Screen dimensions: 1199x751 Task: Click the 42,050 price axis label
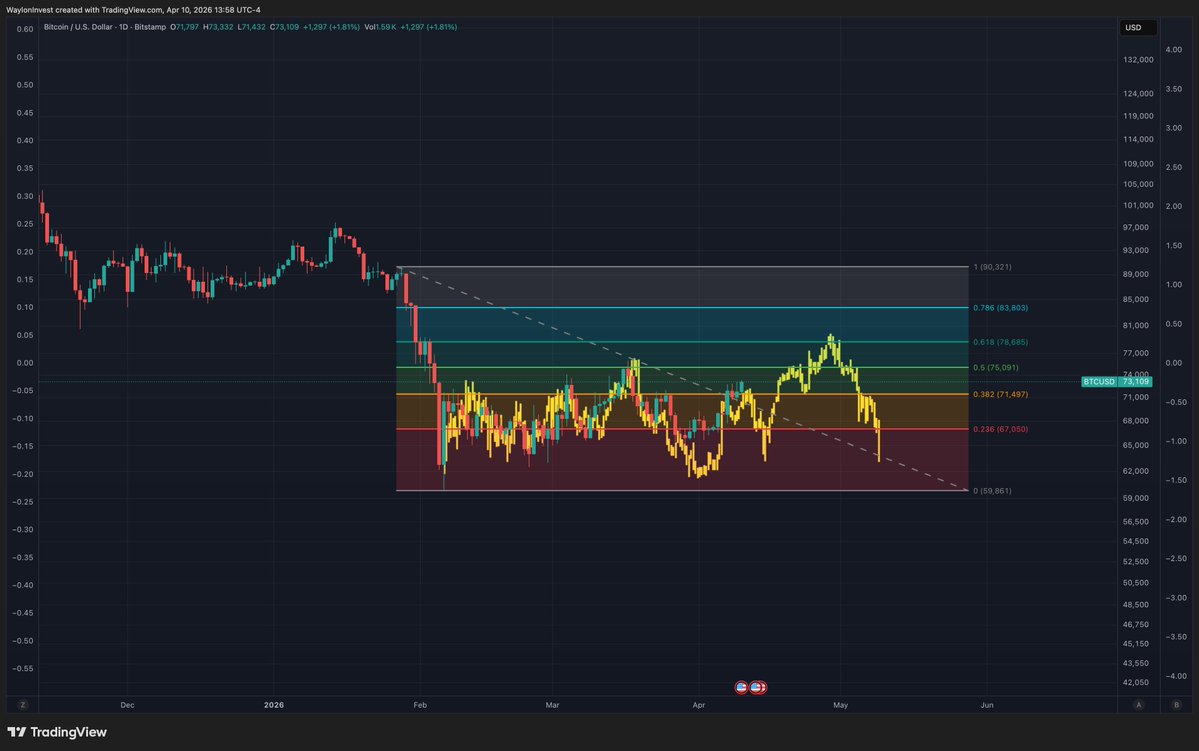point(1136,682)
